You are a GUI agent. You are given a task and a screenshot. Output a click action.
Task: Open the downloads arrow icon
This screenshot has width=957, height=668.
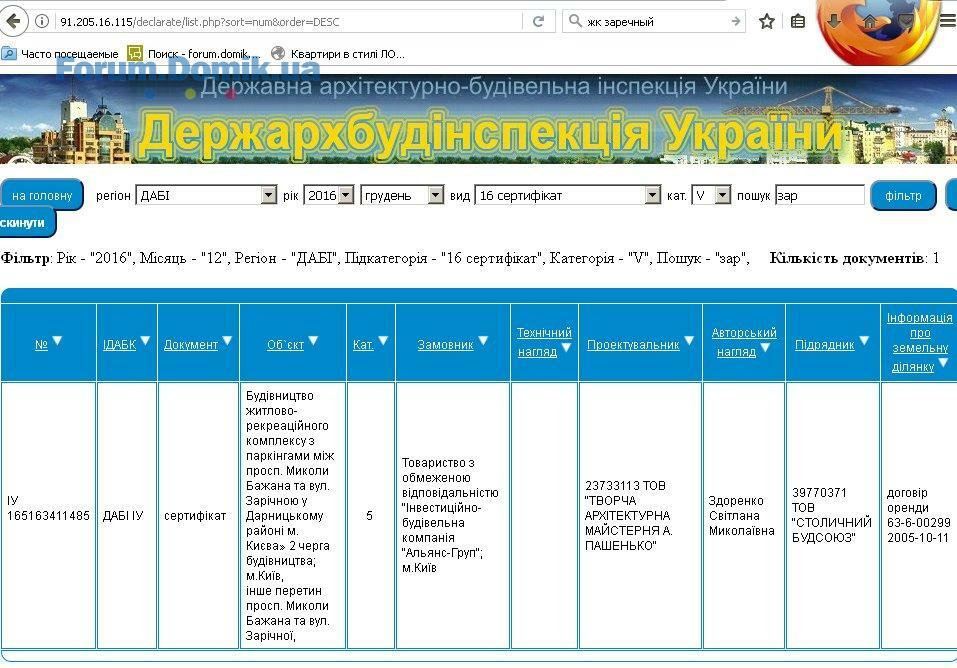833,22
